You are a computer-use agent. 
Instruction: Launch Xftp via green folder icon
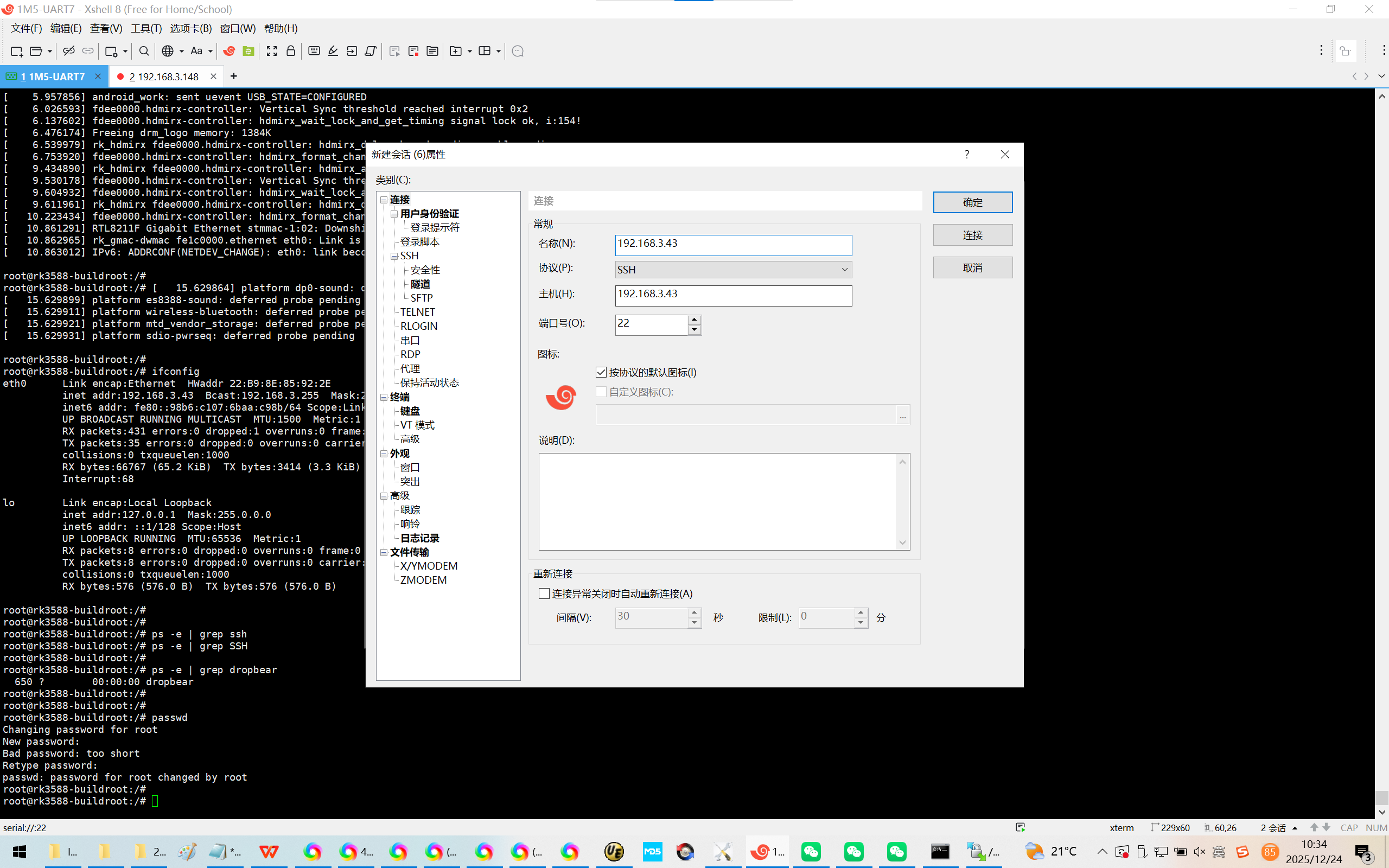[248, 51]
